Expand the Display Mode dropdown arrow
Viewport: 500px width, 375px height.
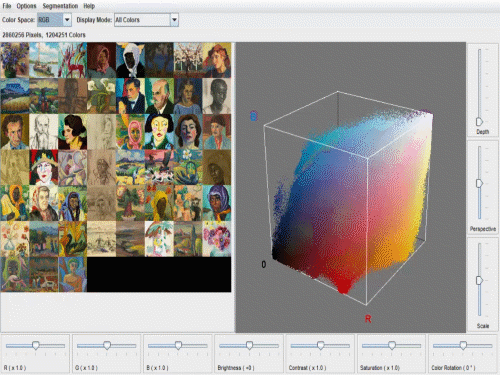click(x=174, y=20)
